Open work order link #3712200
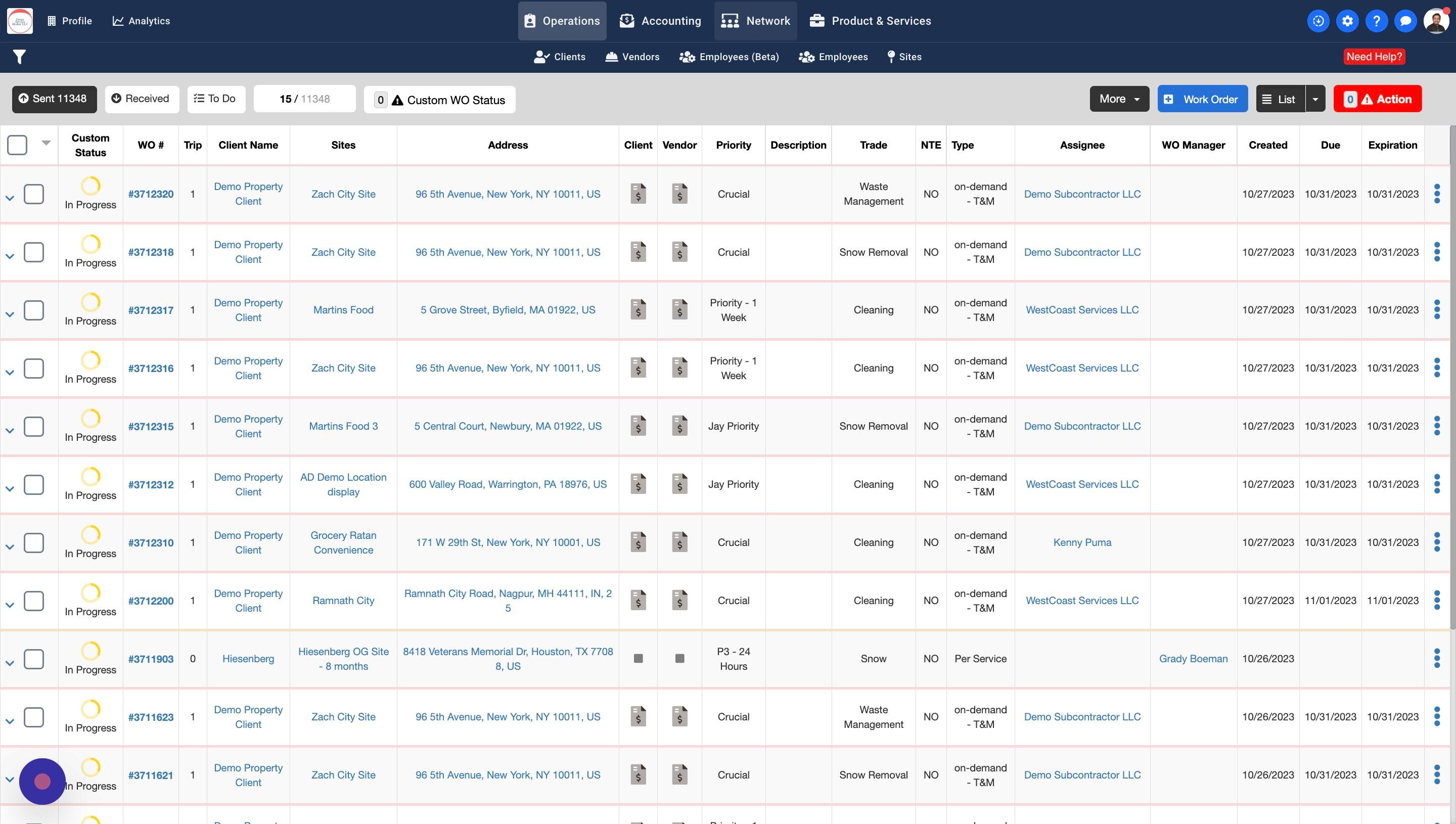 tap(151, 601)
